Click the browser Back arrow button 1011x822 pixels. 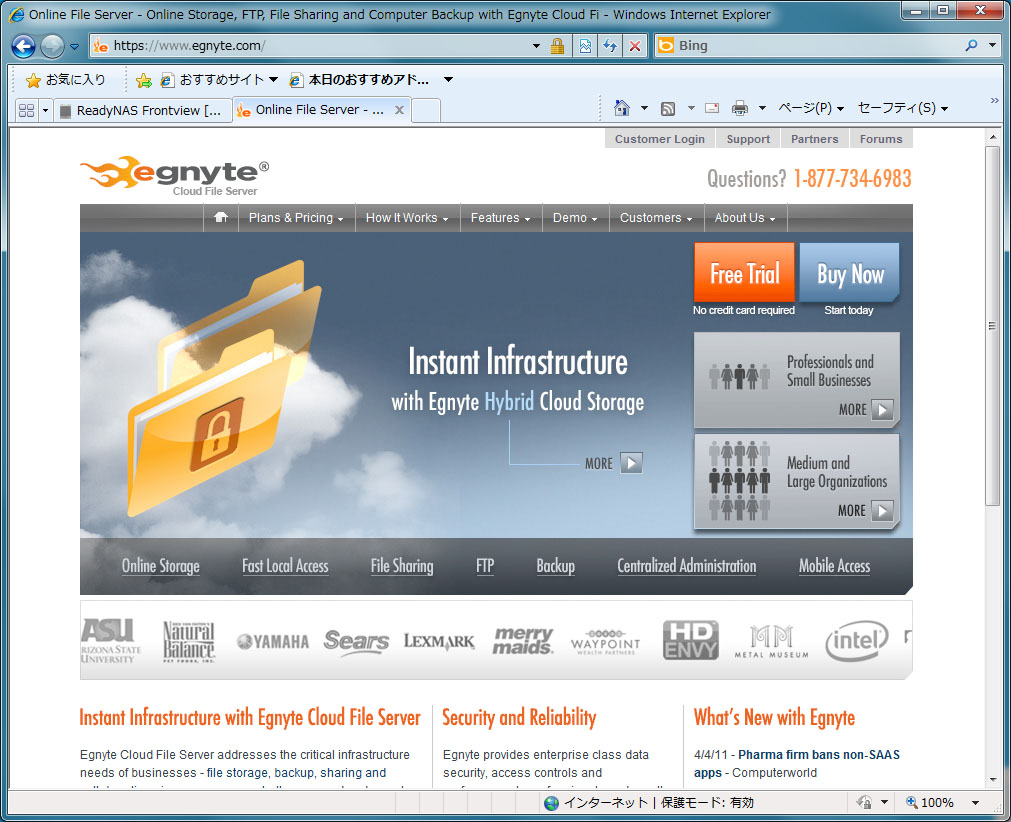pos(23,46)
